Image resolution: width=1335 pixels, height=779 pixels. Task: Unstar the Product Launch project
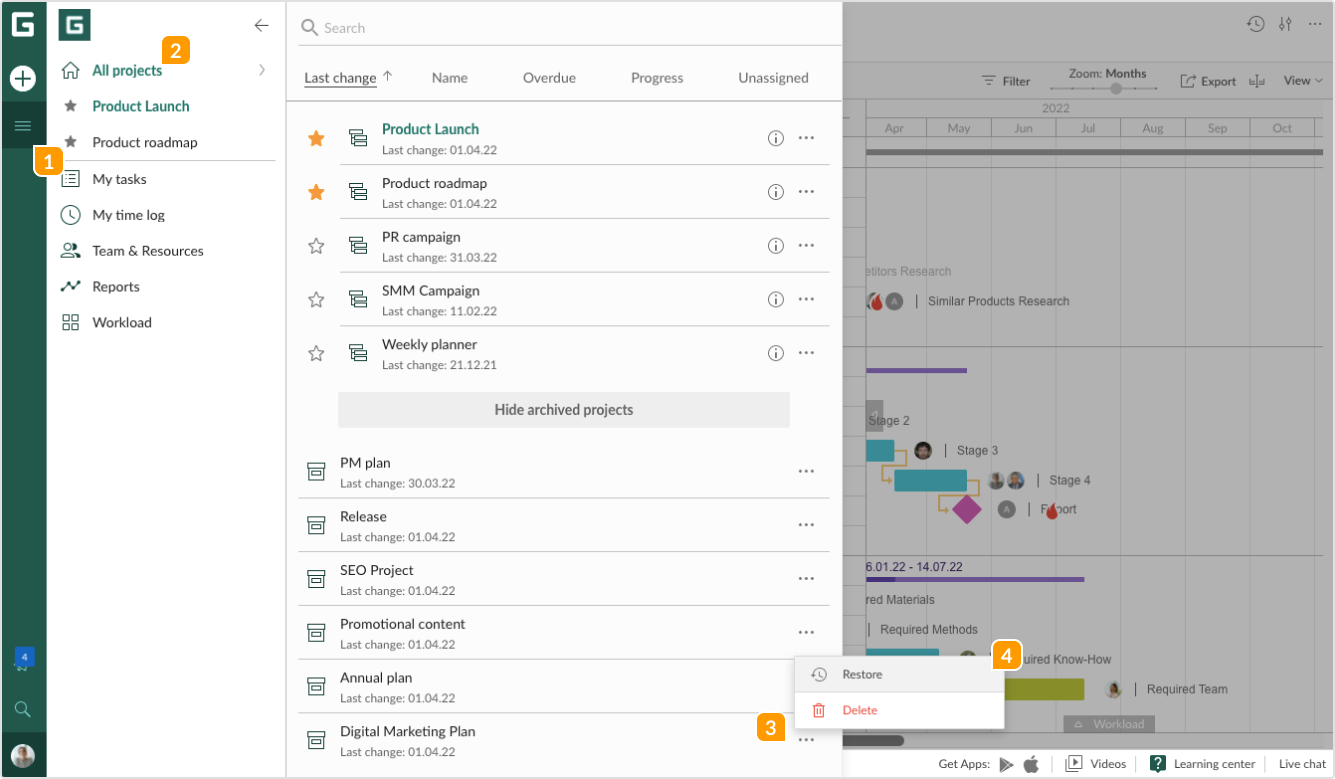pyautogui.click(x=316, y=139)
